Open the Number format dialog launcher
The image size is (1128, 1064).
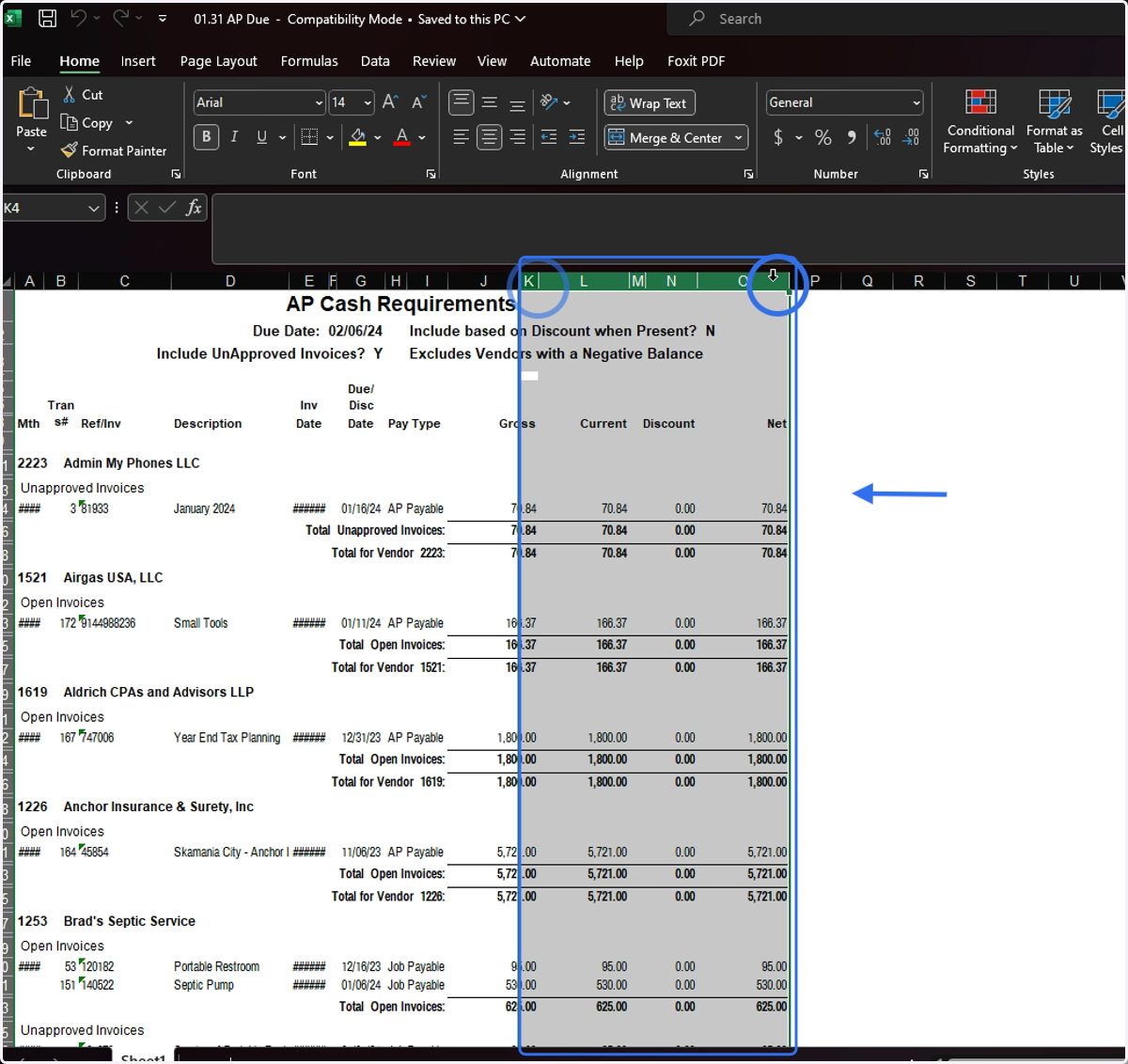pos(924,174)
